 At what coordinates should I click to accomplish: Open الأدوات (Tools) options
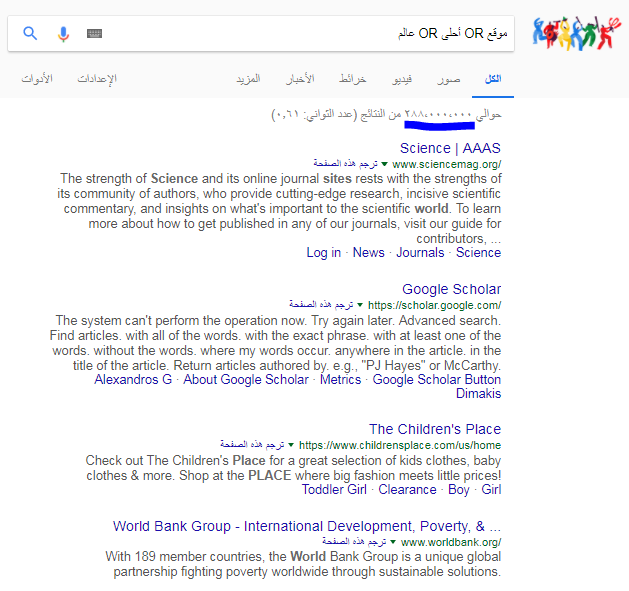(37, 79)
